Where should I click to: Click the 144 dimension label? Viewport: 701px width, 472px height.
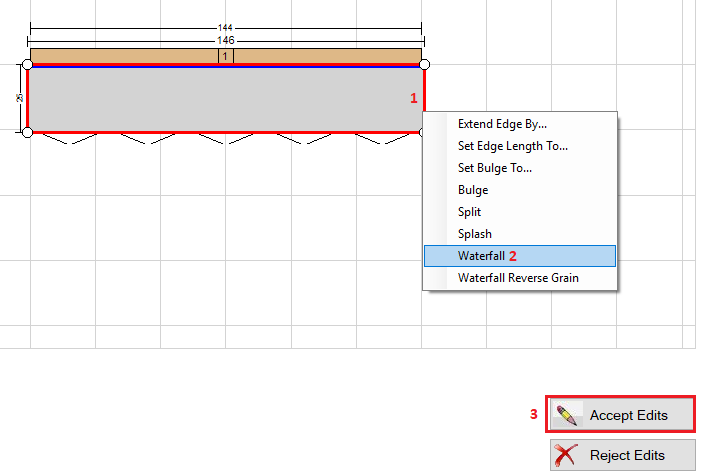click(x=225, y=28)
